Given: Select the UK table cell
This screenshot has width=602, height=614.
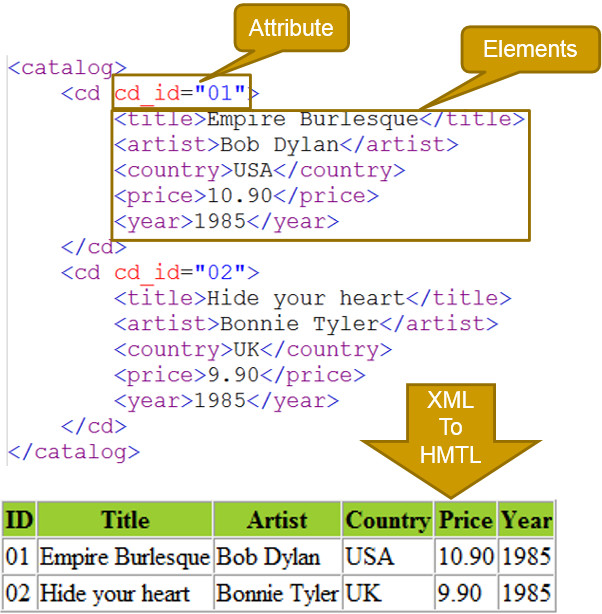Looking at the screenshot, I should 387,592.
